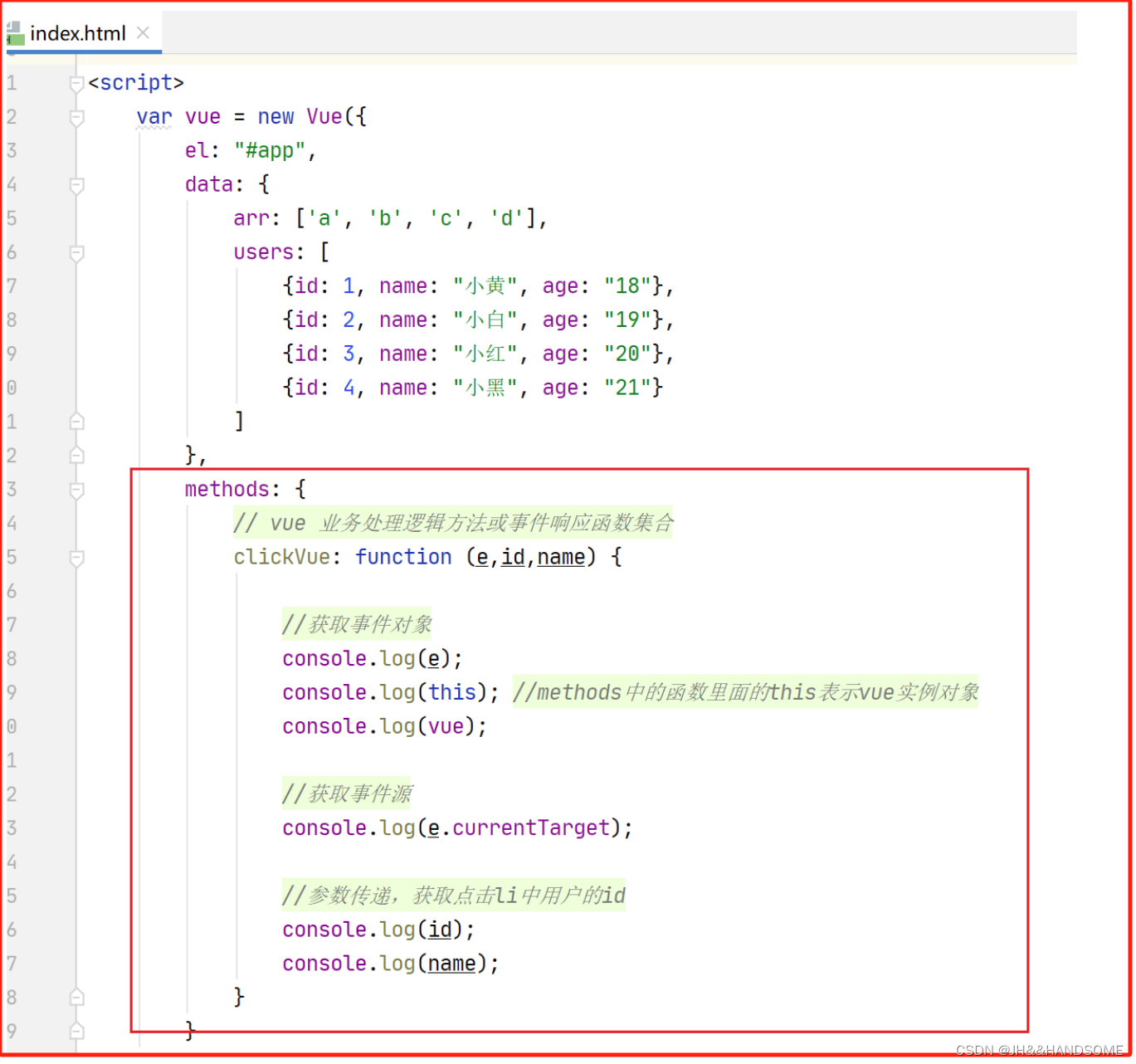Viewport: 1136px width, 1064px height.
Task: Click the 'var' keyword
Action: tap(154, 117)
